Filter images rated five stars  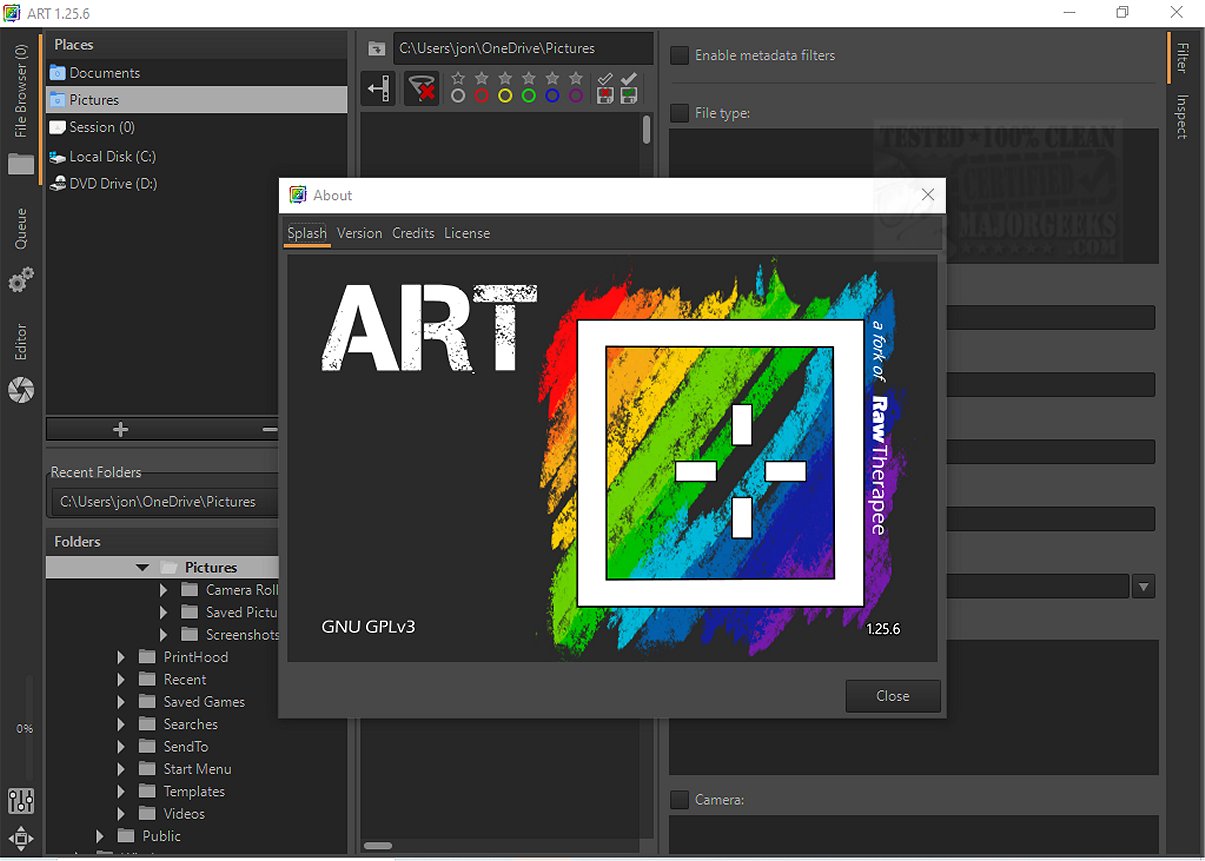[x=576, y=78]
